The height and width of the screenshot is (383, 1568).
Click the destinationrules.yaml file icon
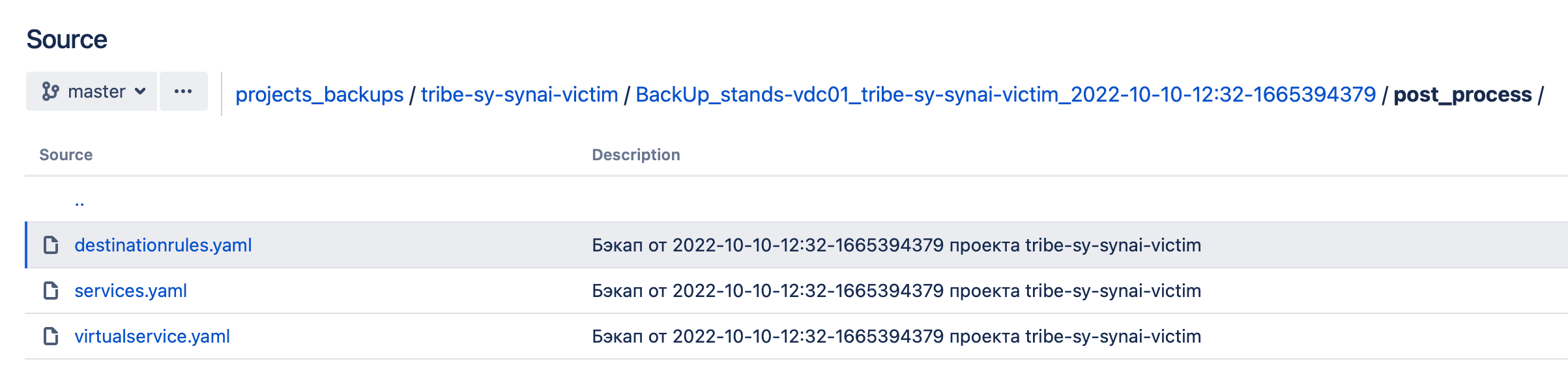(x=51, y=245)
